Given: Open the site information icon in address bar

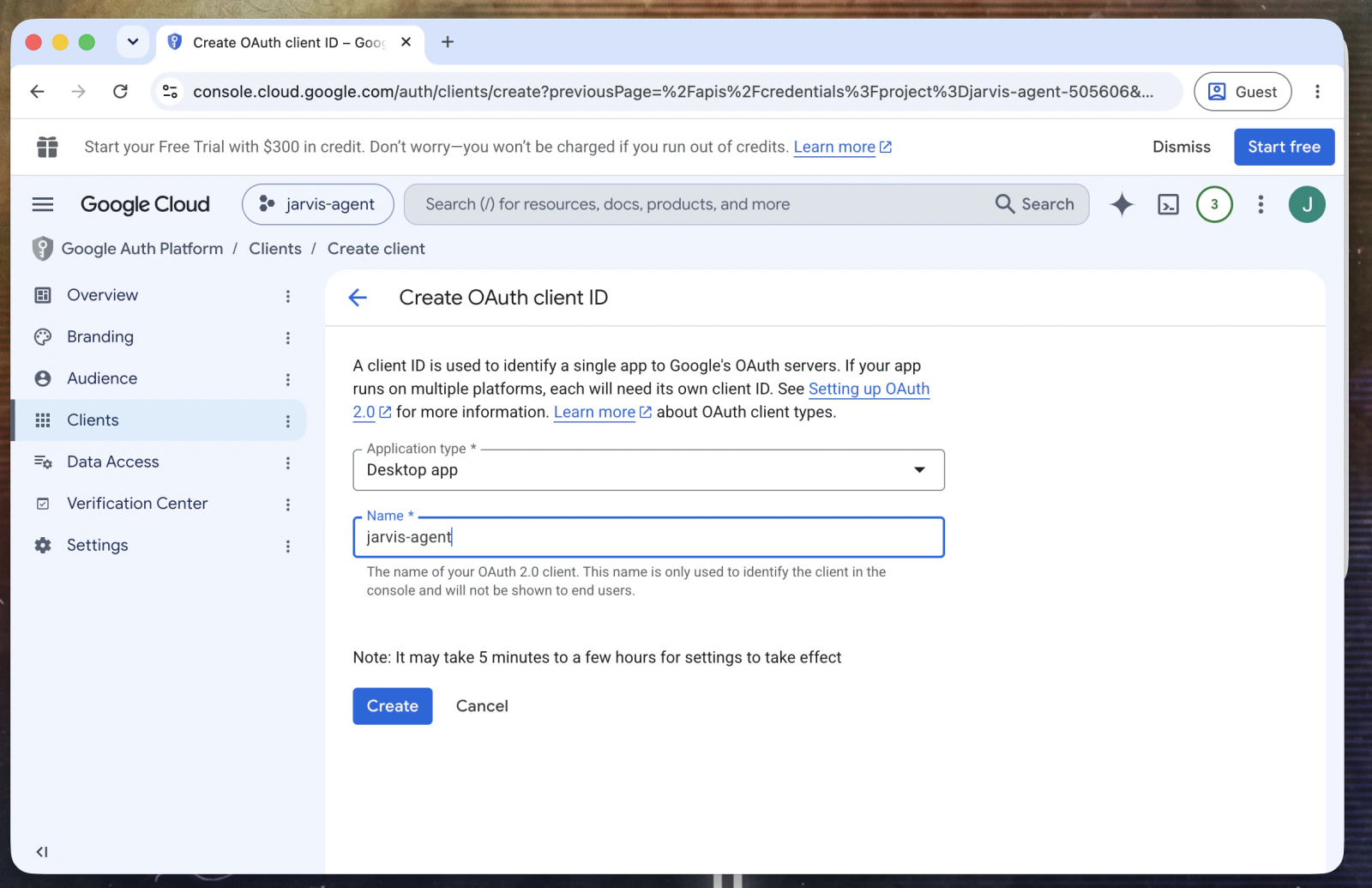Looking at the screenshot, I should (x=171, y=92).
